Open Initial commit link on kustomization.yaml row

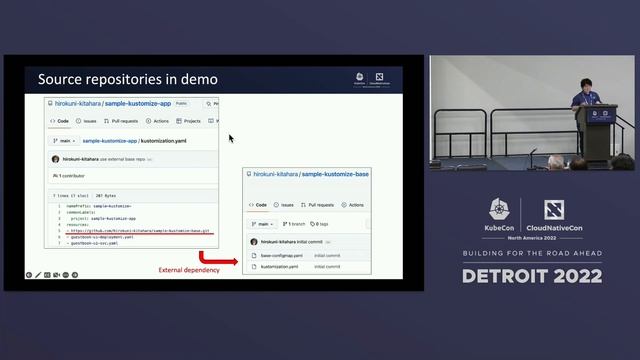point(327,267)
